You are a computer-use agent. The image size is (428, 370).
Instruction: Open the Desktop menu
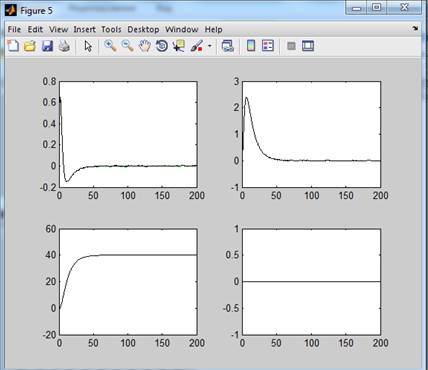coord(143,29)
